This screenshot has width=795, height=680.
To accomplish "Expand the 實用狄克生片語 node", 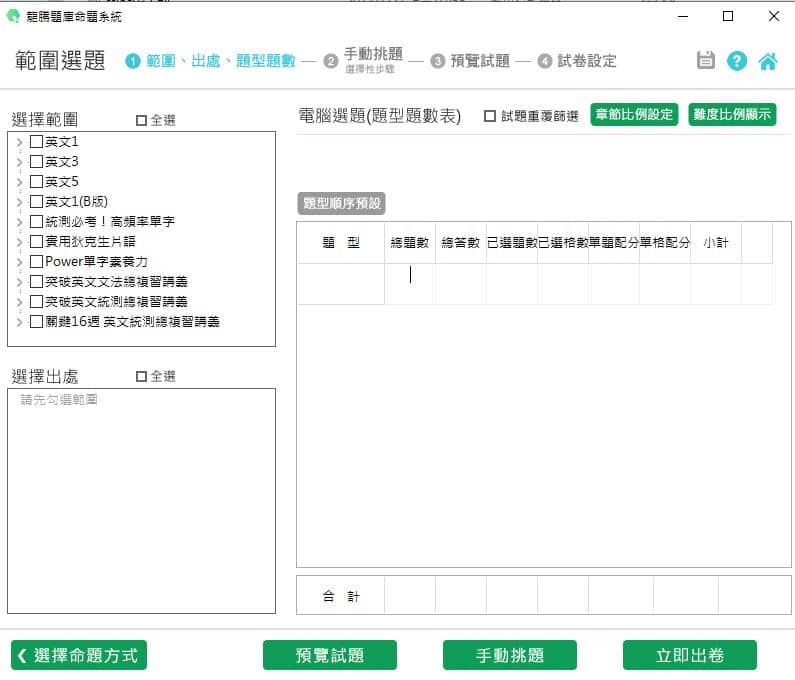I will (19, 242).
